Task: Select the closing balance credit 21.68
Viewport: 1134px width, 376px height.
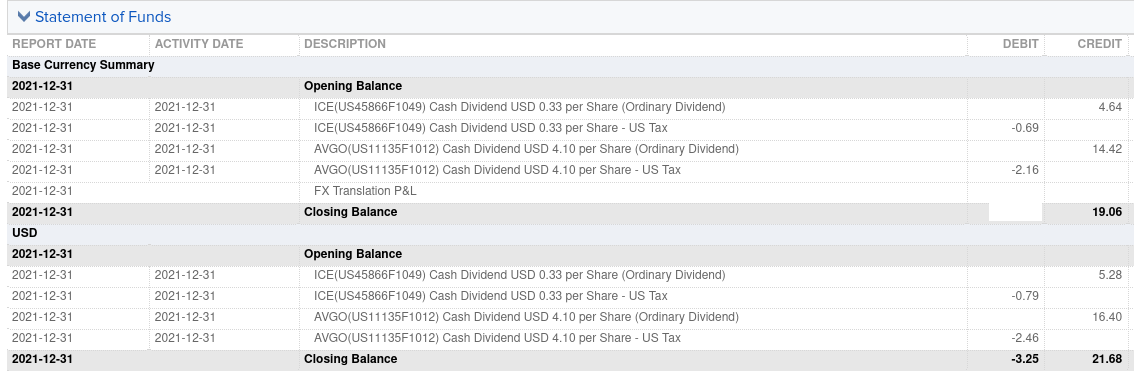Action: pyautogui.click(x=1107, y=359)
